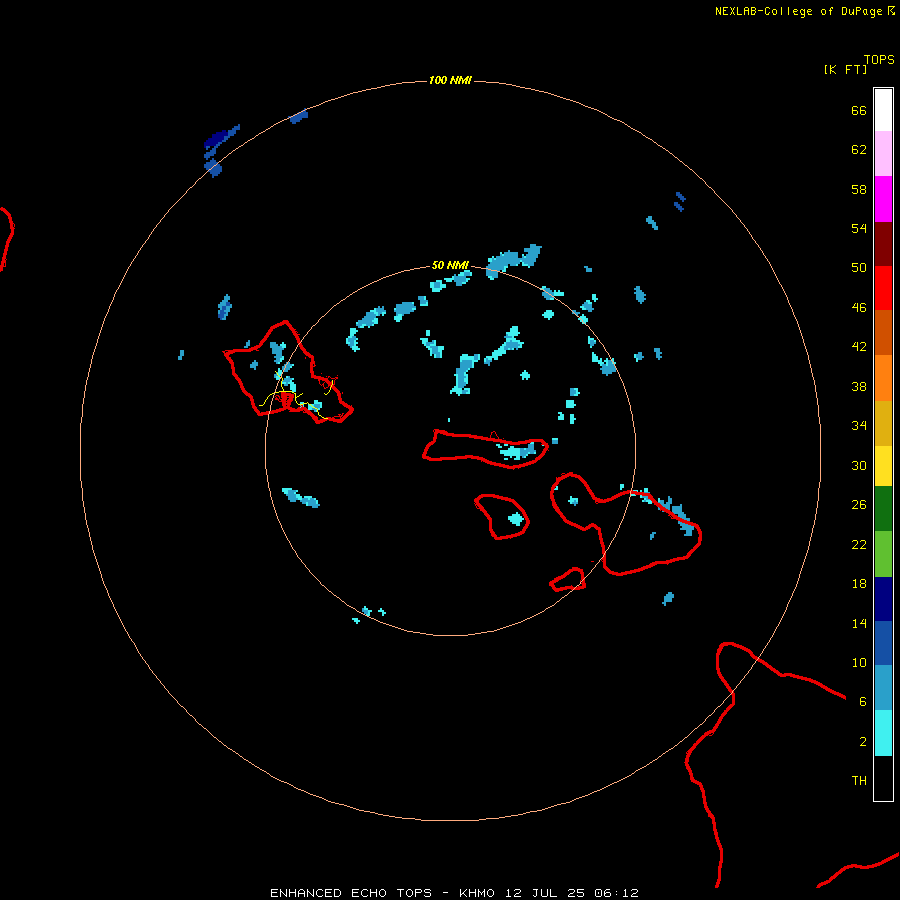Click the yellow legend swatch near 30

883,465
